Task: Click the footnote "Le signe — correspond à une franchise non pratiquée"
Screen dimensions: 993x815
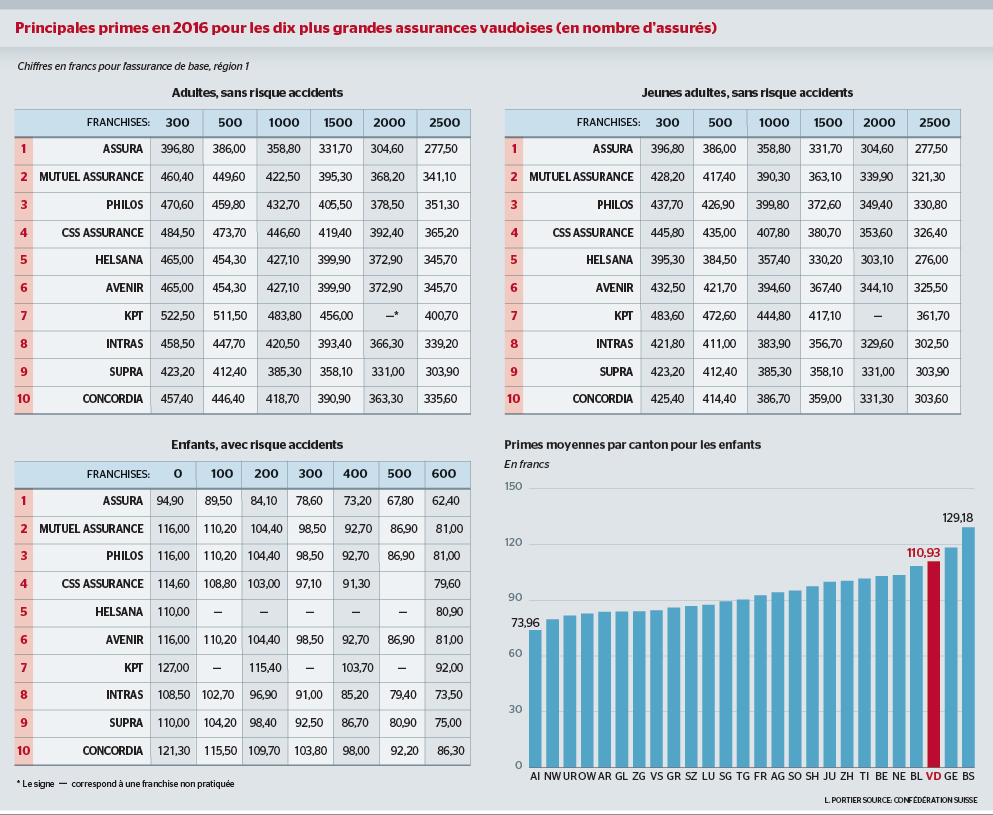Action: pos(125,783)
